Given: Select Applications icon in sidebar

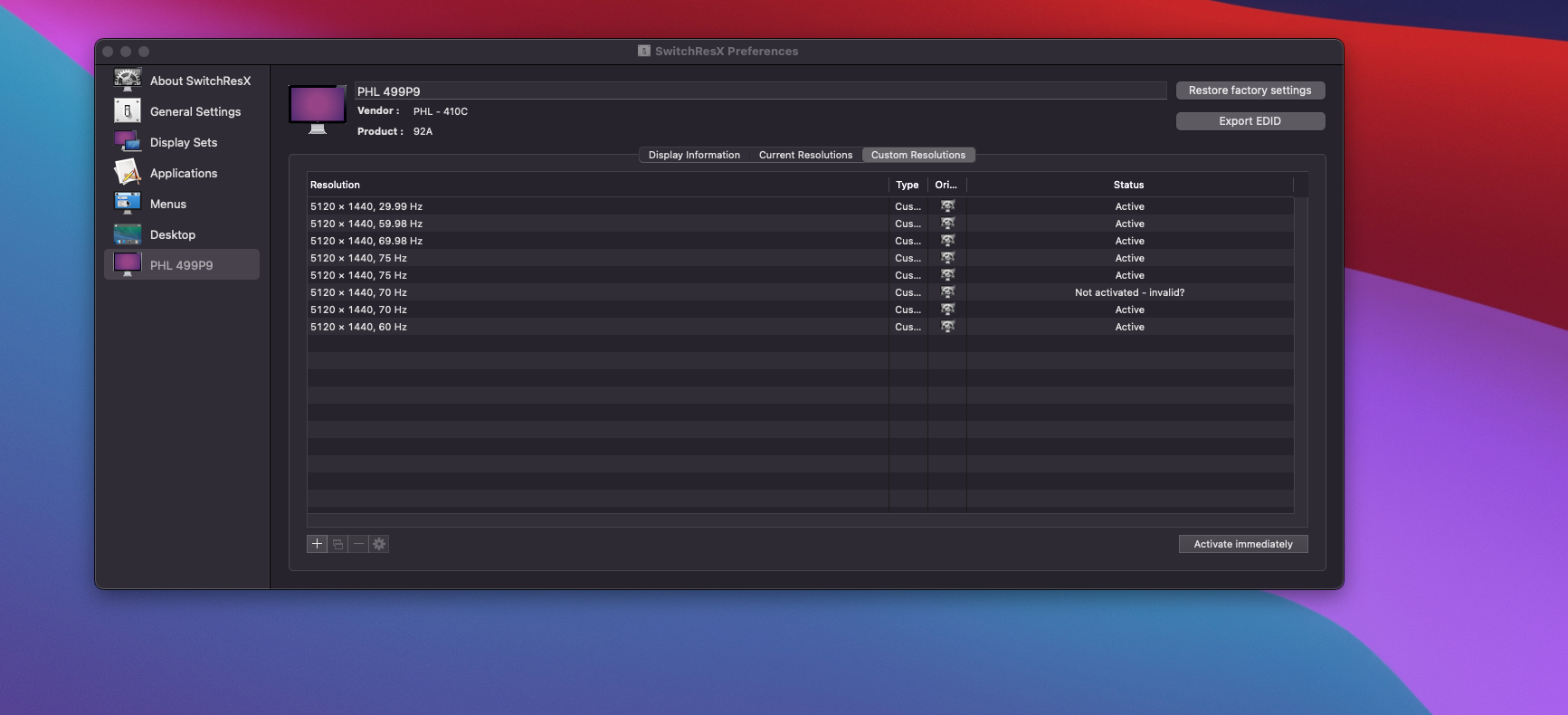Looking at the screenshot, I should 127,172.
